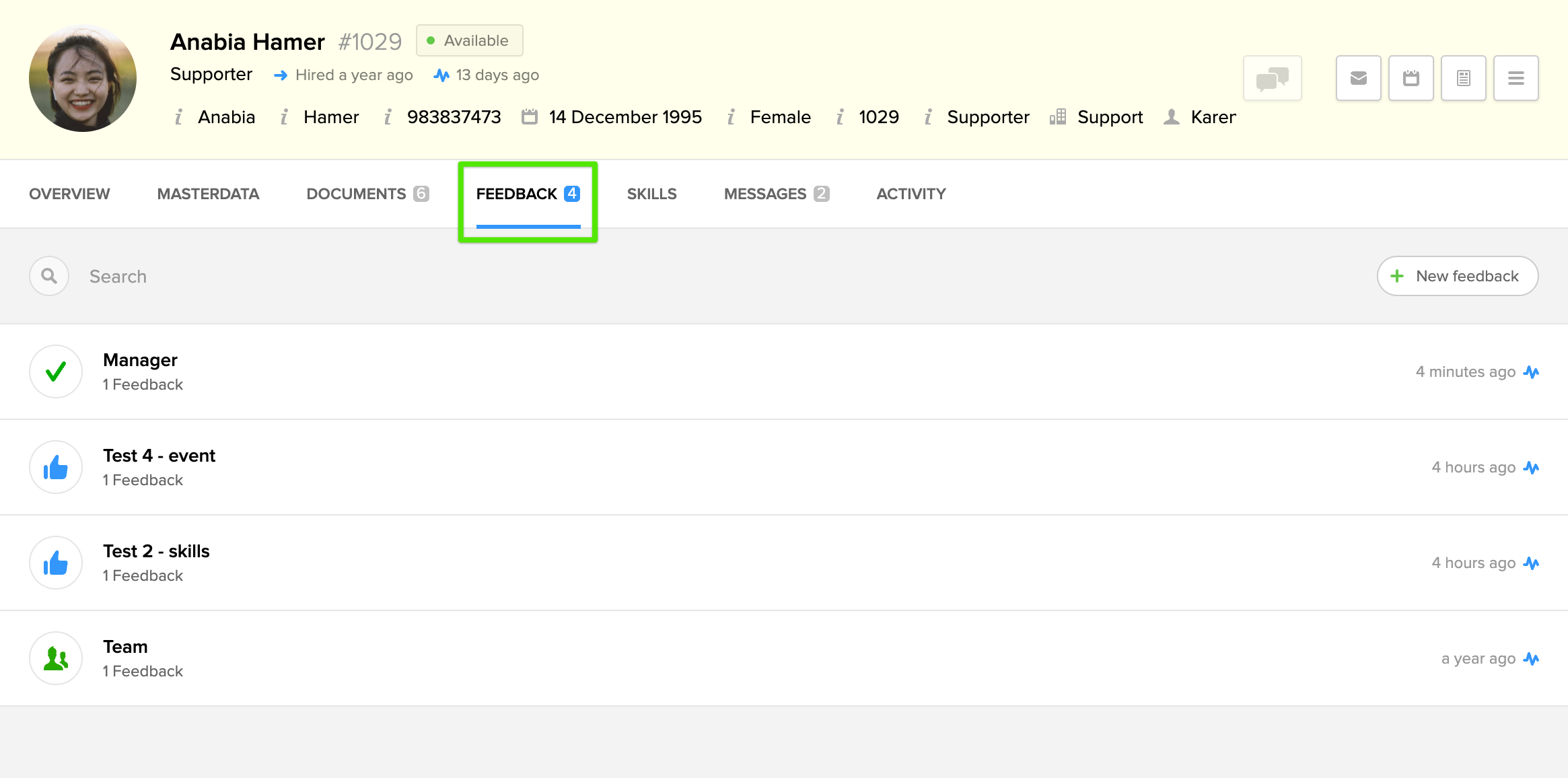
Task: Click the employee name Anabia Hamer
Action: click(x=248, y=42)
